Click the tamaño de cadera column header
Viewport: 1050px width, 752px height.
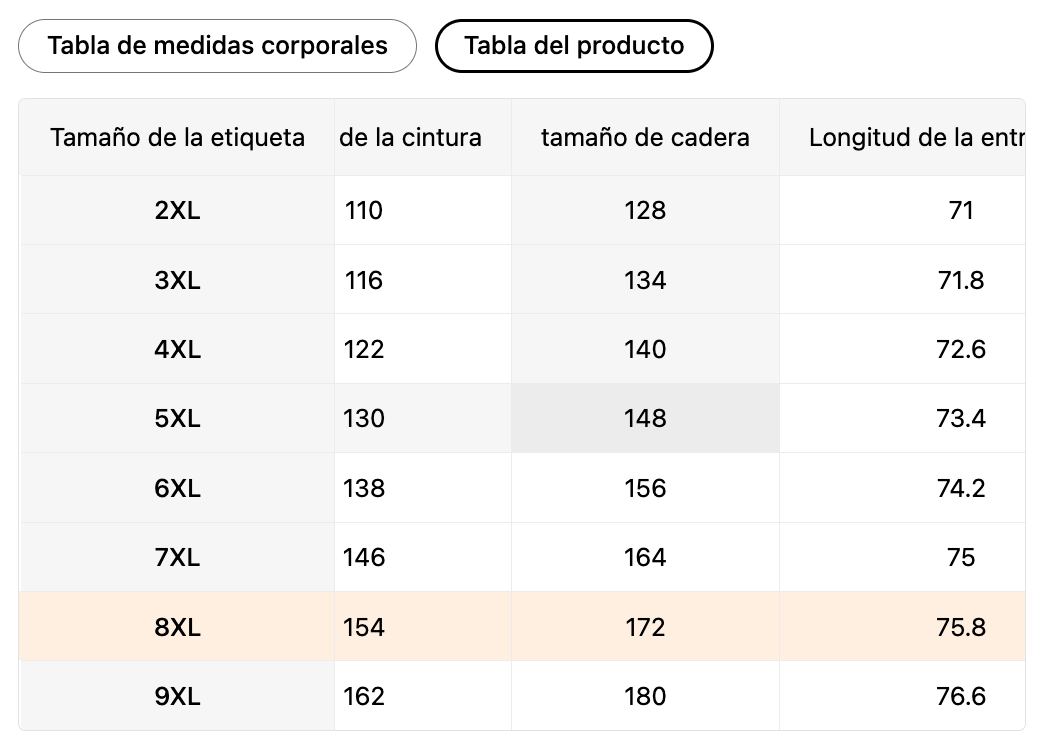[645, 137]
